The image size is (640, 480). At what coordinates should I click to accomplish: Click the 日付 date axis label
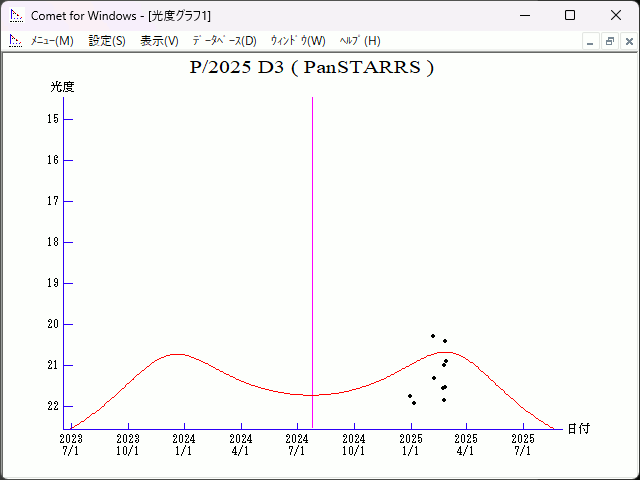578,429
